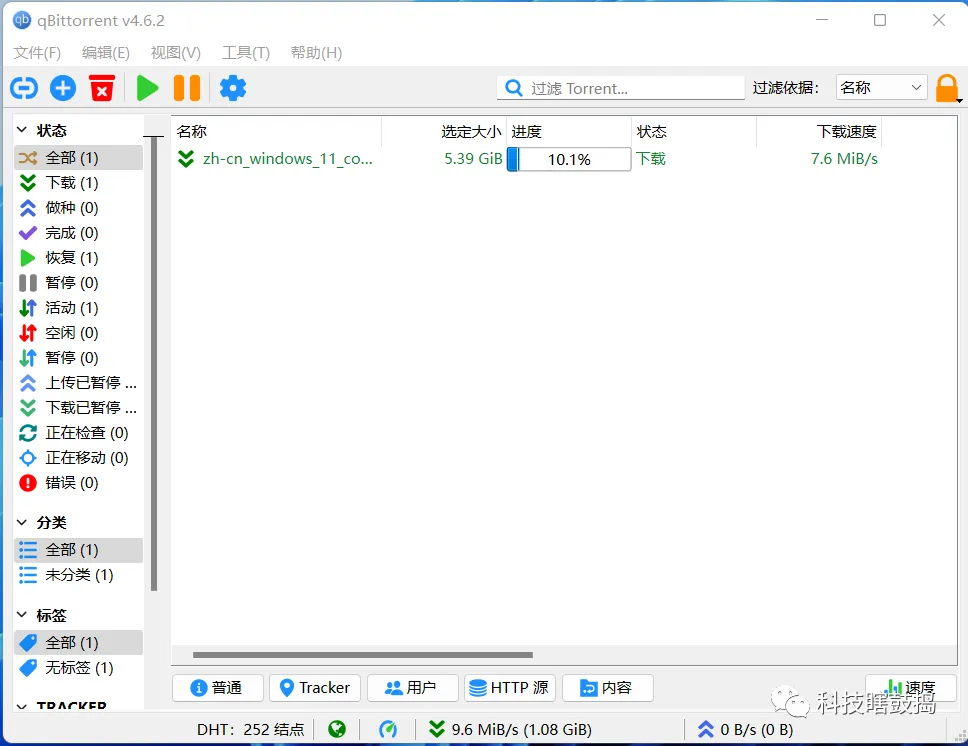Click the red delete torrent icon
The image size is (968, 746).
(102, 88)
